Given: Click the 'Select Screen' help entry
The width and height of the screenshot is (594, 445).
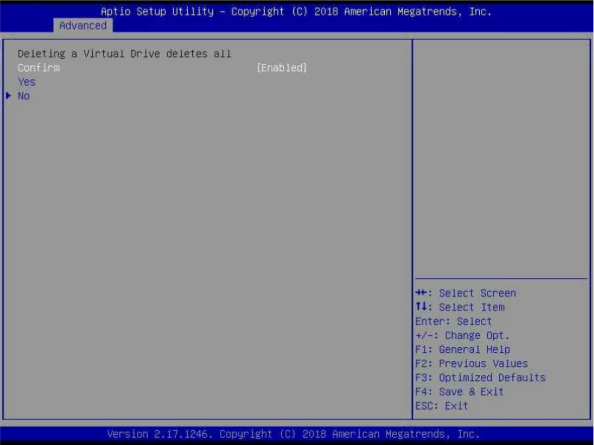Looking at the screenshot, I should [x=477, y=293].
